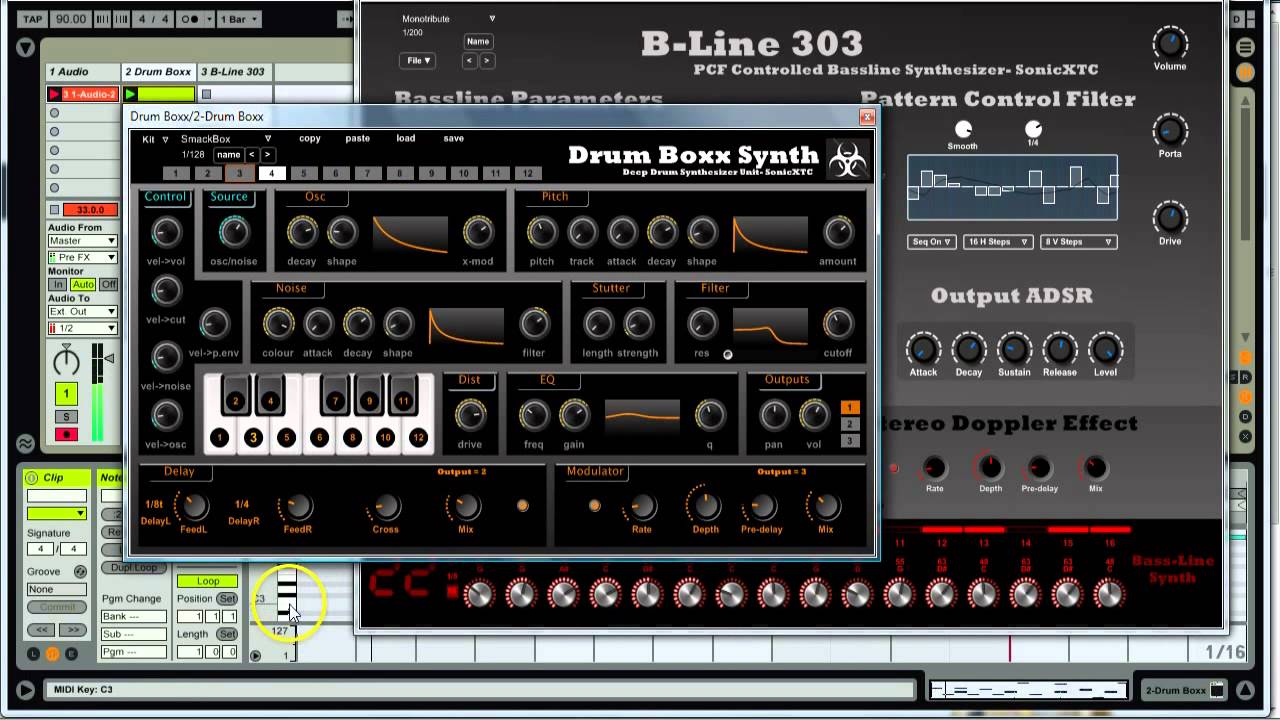
Task: Set monitor to Off
Action: click(x=108, y=285)
